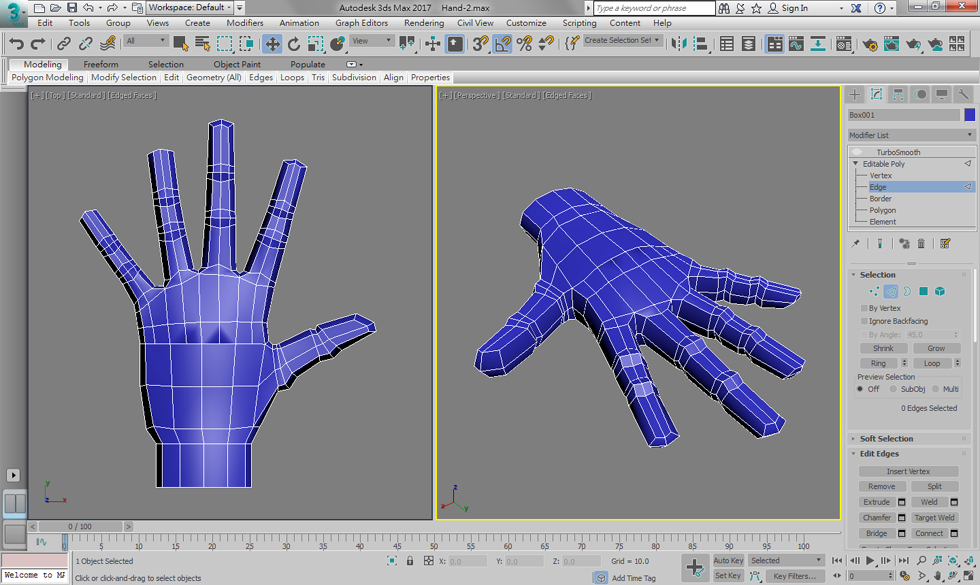Click the Insert Vertex button
This screenshot has width=980, height=585.
[908, 471]
